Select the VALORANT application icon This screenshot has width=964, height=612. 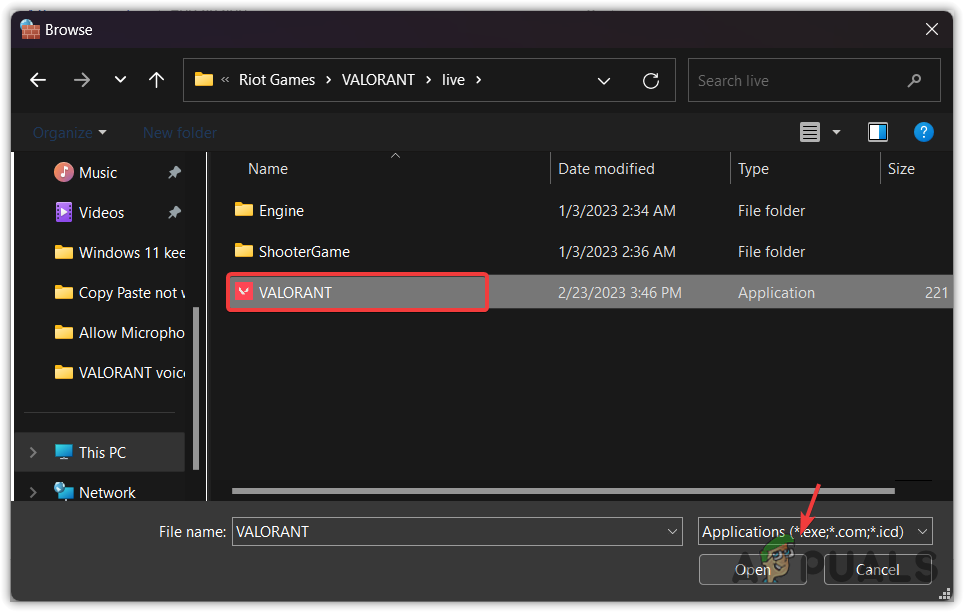[x=244, y=290]
